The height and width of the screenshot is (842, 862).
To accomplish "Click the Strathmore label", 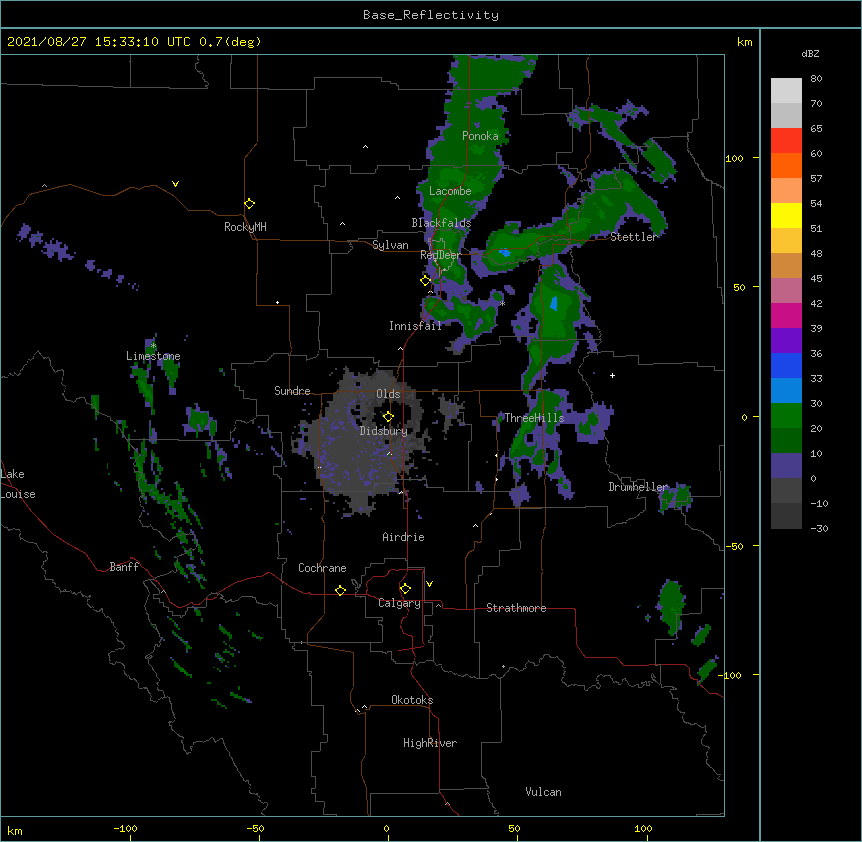I will pyautogui.click(x=516, y=608).
